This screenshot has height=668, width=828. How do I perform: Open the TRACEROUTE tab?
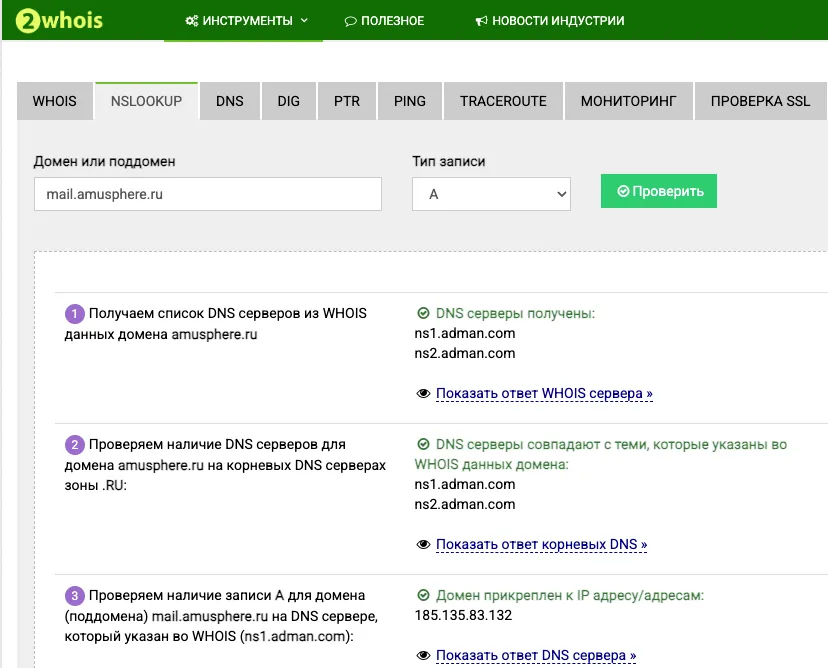point(503,101)
